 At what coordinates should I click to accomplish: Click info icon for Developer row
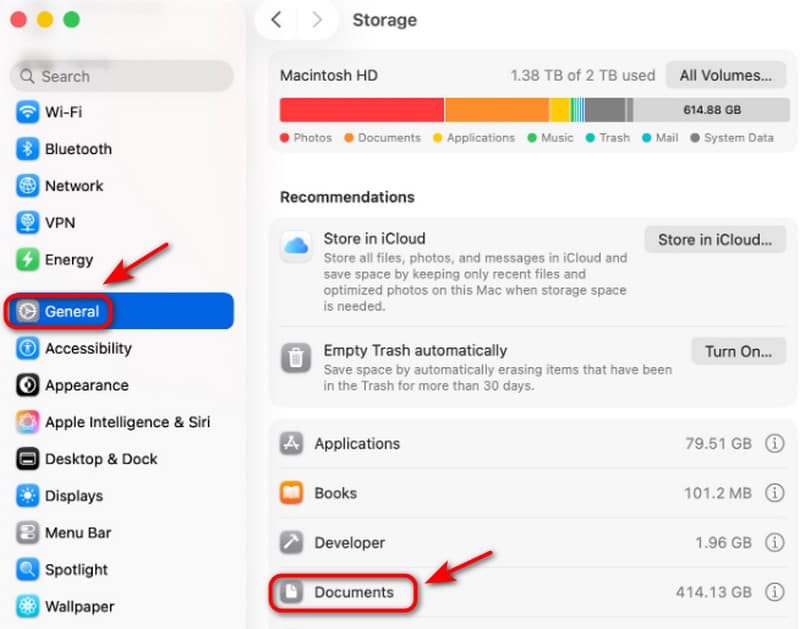pyautogui.click(x=774, y=543)
